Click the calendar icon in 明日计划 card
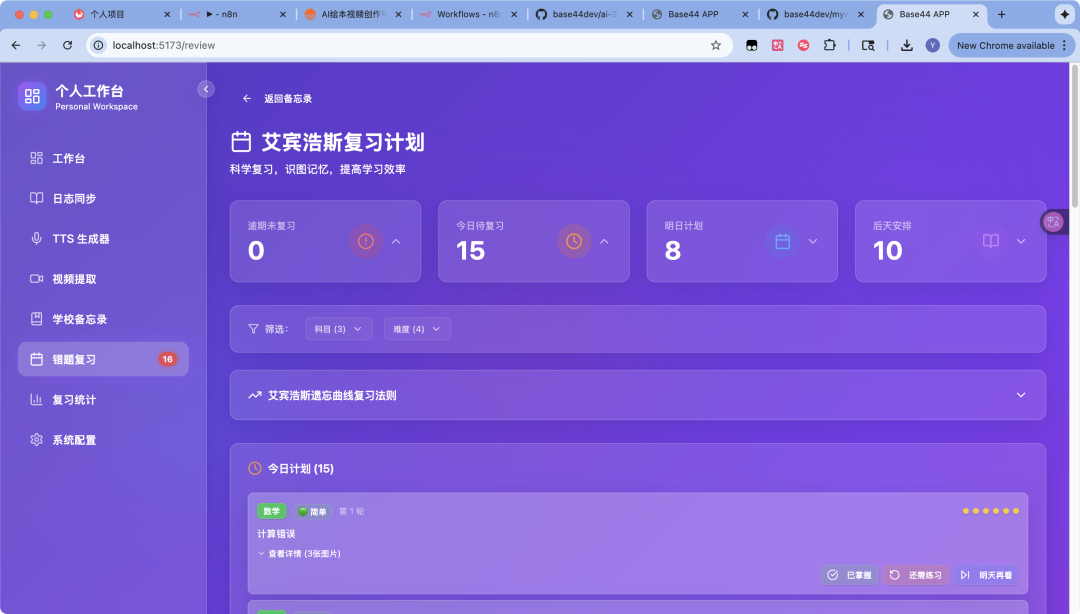1080x614 pixels. click(x=783, y=241)
